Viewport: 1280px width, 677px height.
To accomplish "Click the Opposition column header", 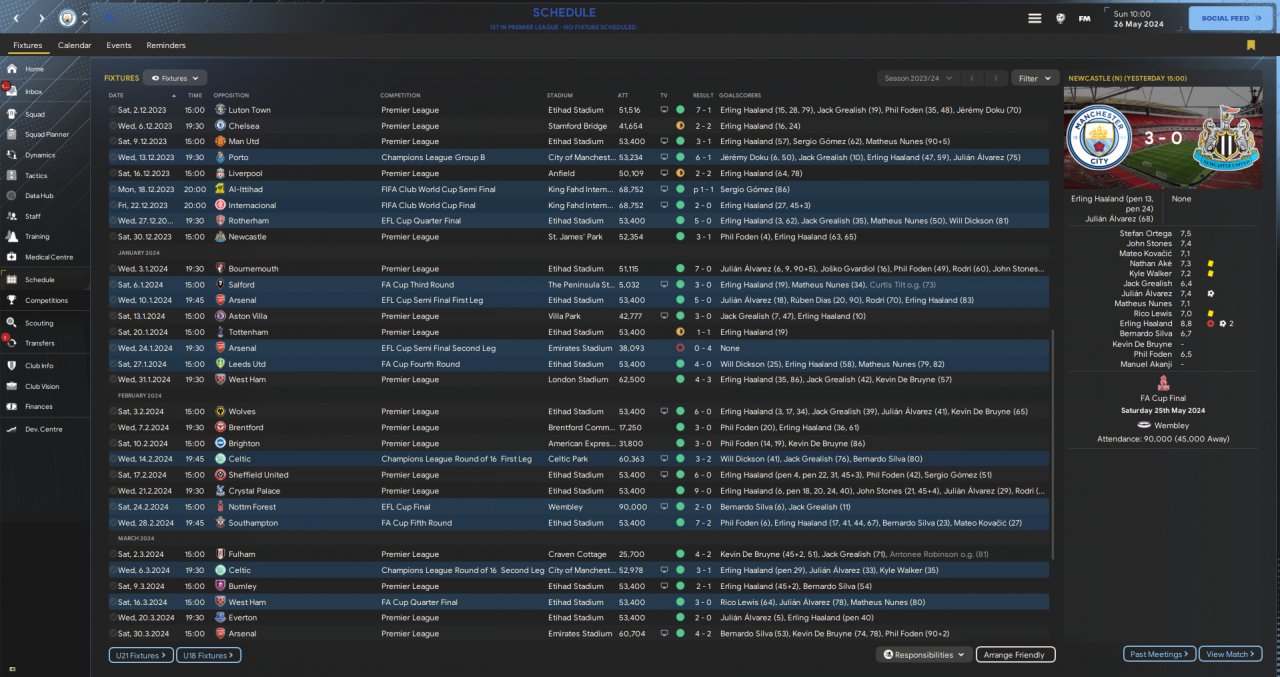I will [x=231, y=95].
